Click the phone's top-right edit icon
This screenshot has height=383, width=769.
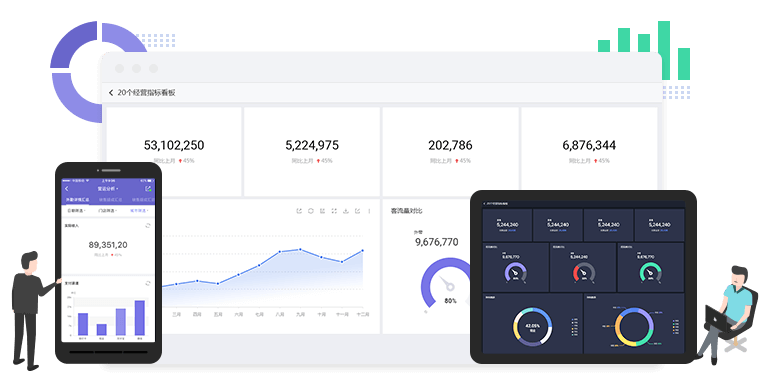coord(148,189)
